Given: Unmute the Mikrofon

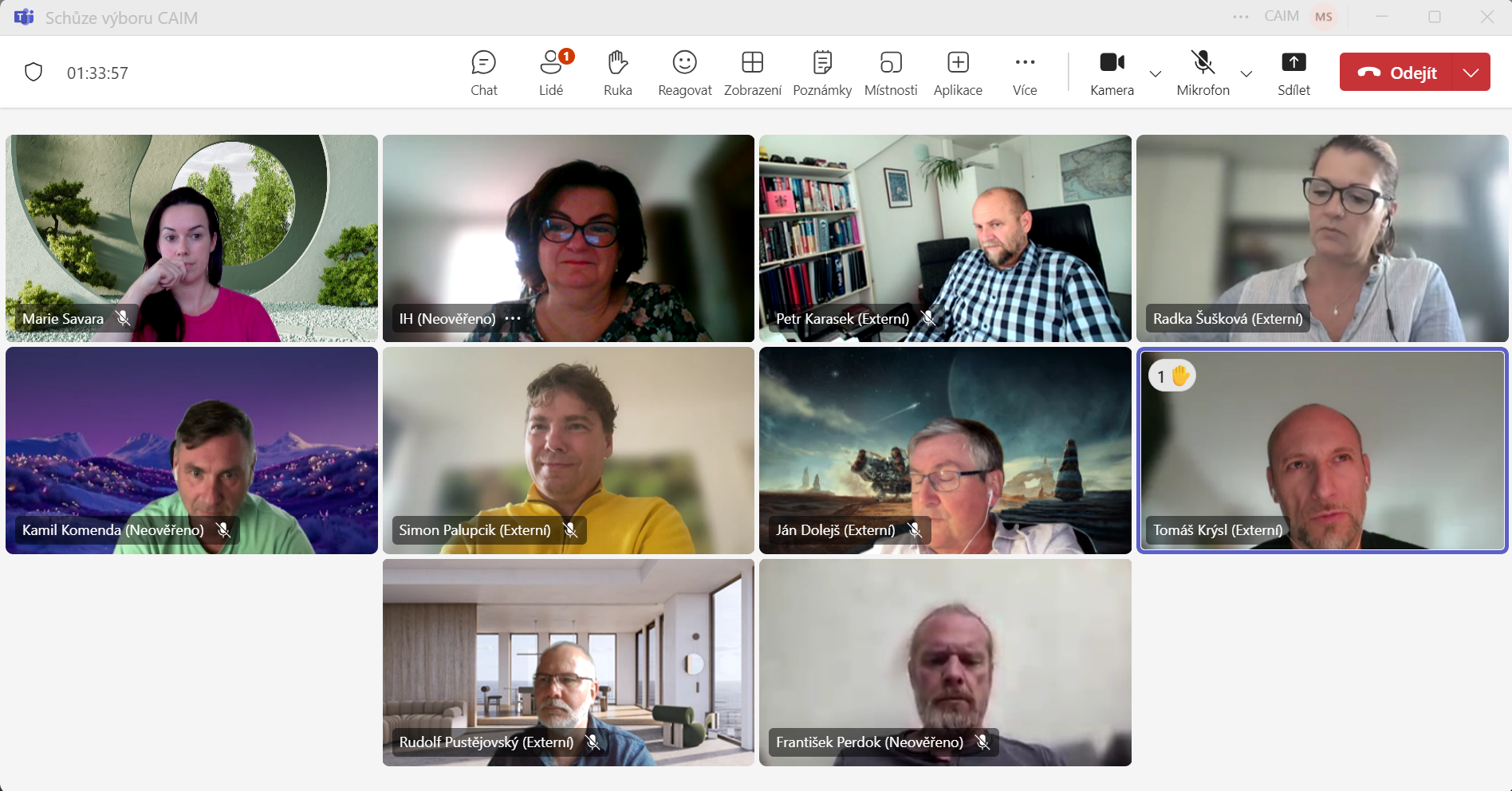Looking at the screenshot, I should click(x=1203, y=73).
